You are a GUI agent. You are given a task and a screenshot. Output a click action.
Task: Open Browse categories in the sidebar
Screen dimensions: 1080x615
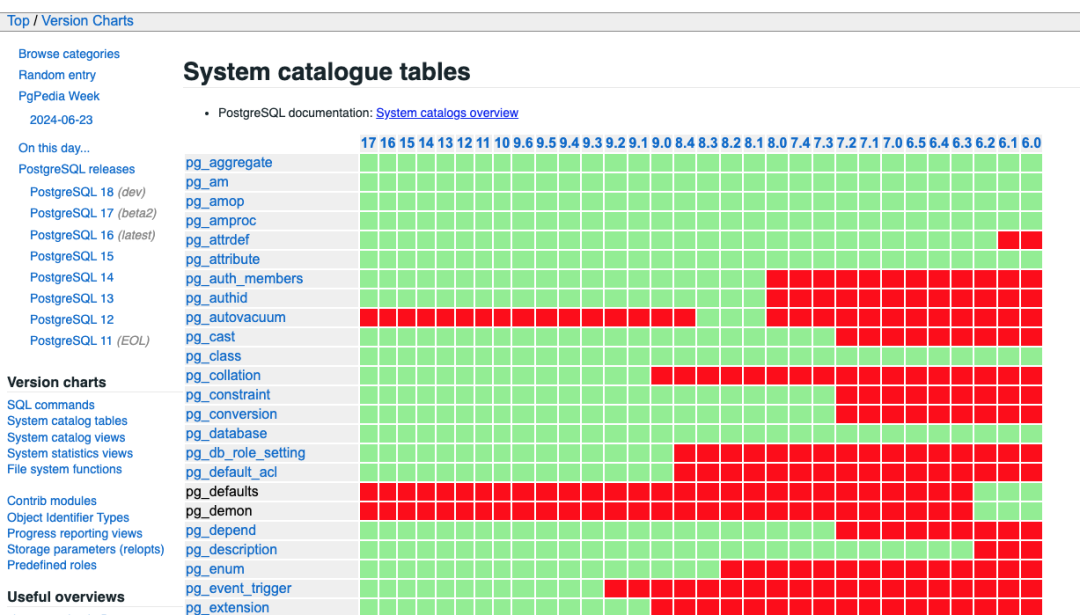point(69,54)
